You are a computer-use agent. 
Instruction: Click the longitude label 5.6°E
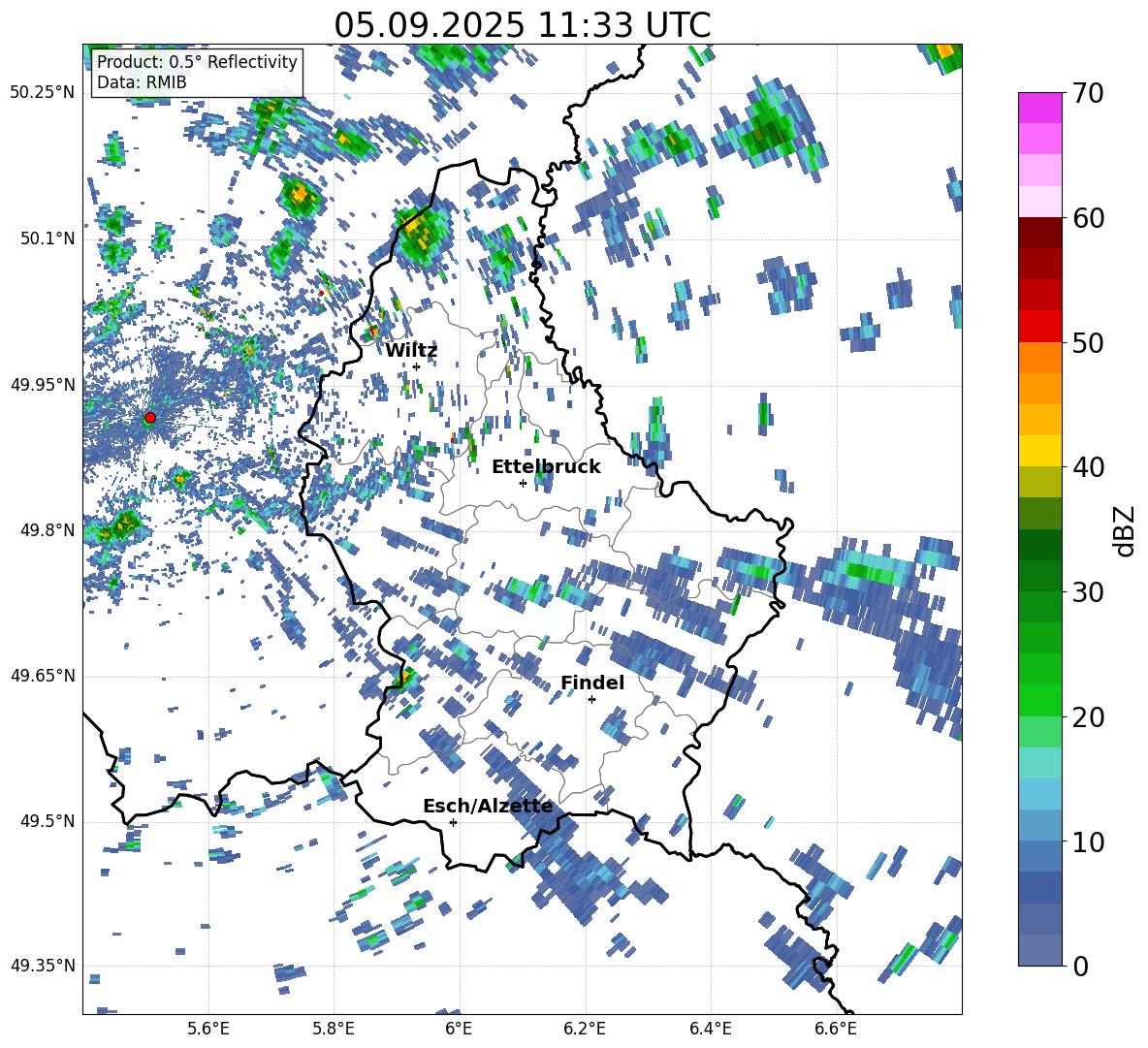(x=208, y=1029)
